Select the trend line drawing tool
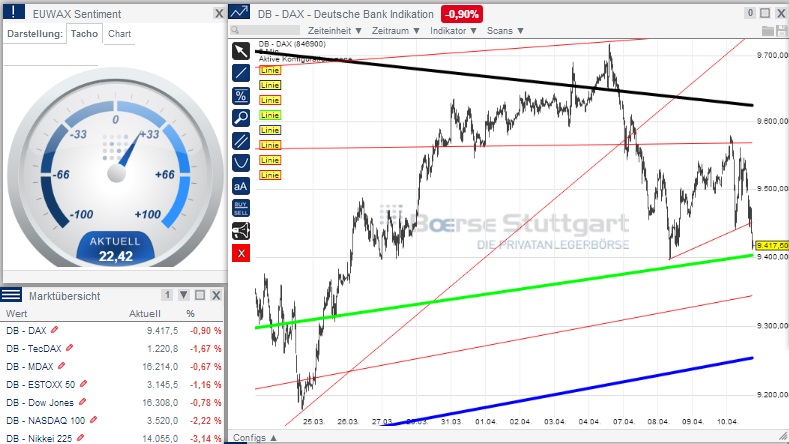The image size is (789, 444). 241,73
